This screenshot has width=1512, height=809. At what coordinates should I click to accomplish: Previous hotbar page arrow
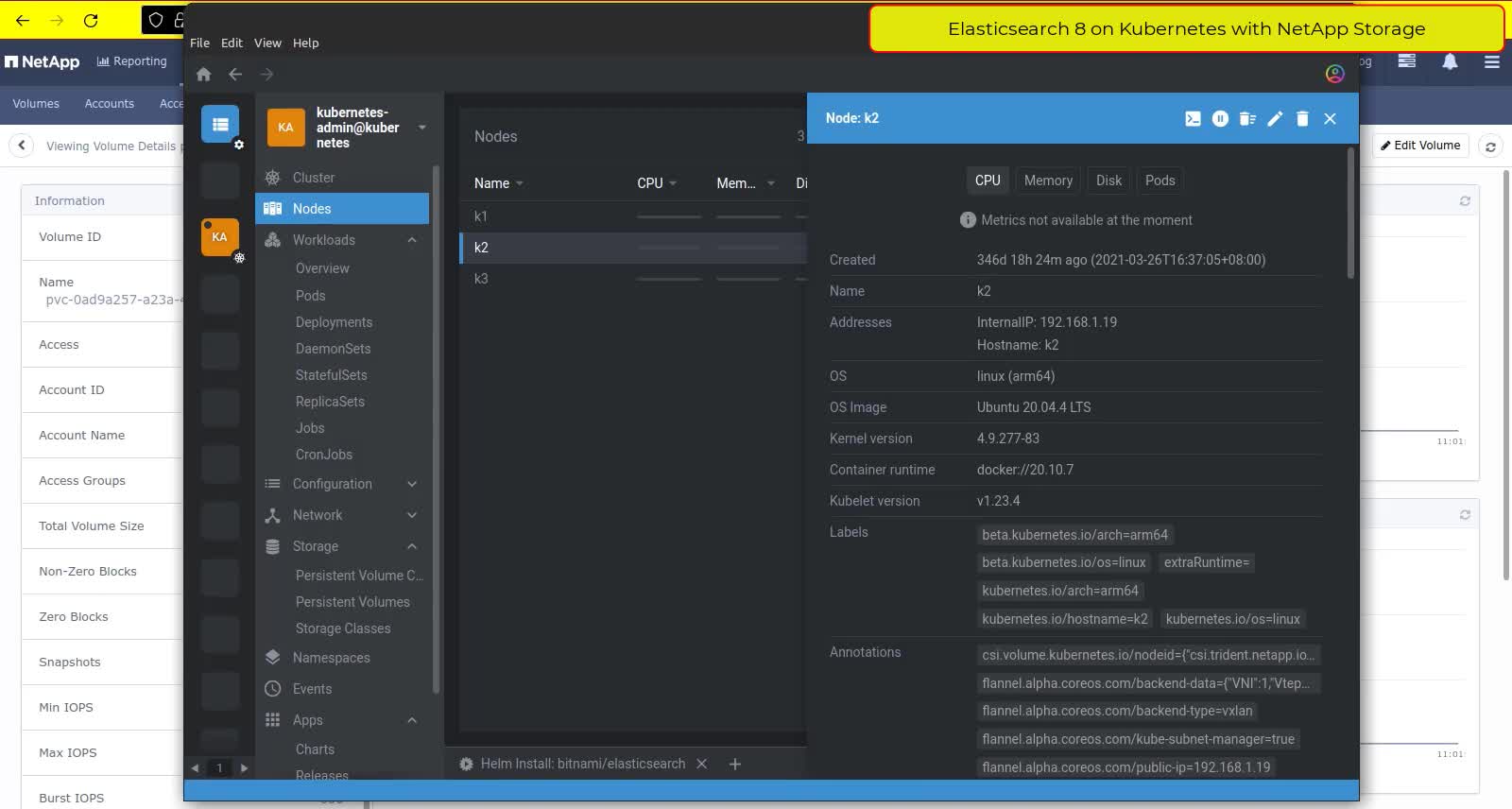click(x=196, y=767)
